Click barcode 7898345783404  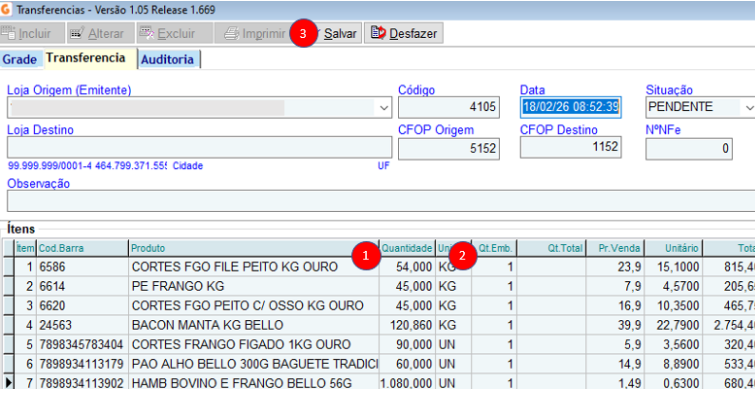[x=82, y=344]
